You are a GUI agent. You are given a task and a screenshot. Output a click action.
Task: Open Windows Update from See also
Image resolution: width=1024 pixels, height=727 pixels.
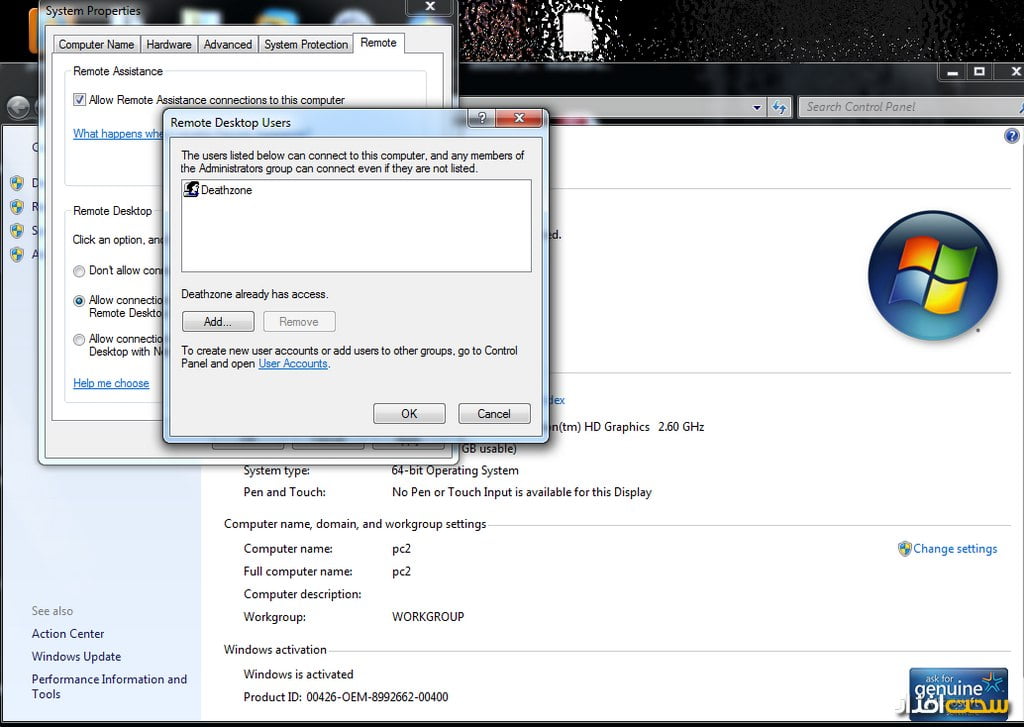[76, 657]
